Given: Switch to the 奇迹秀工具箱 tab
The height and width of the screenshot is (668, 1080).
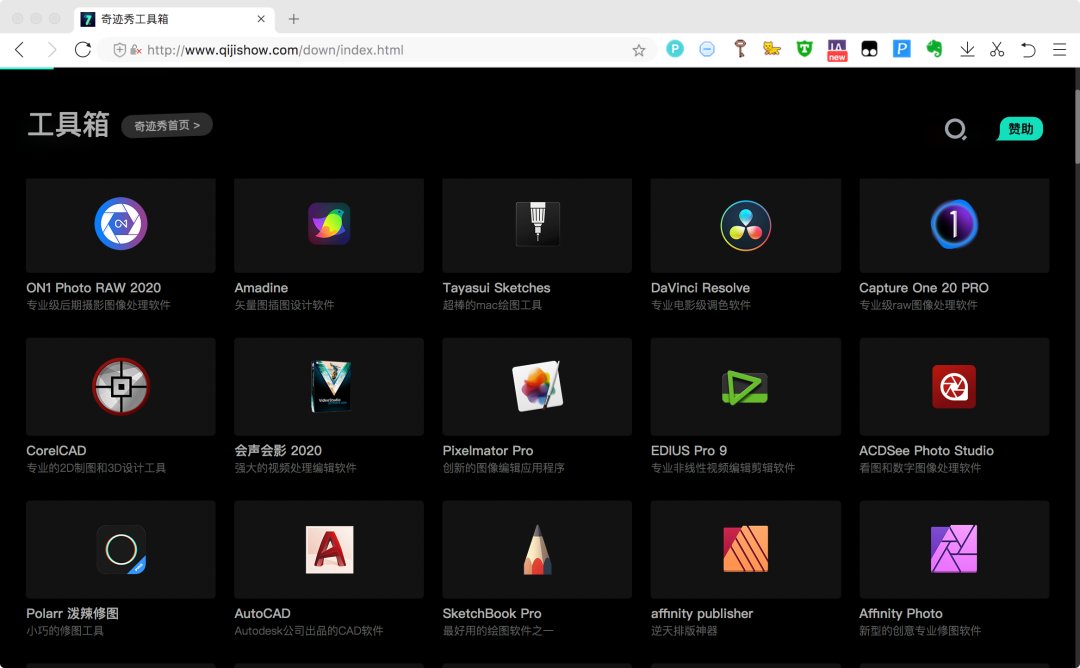Looking at the screenshot, I should (170, 19).
